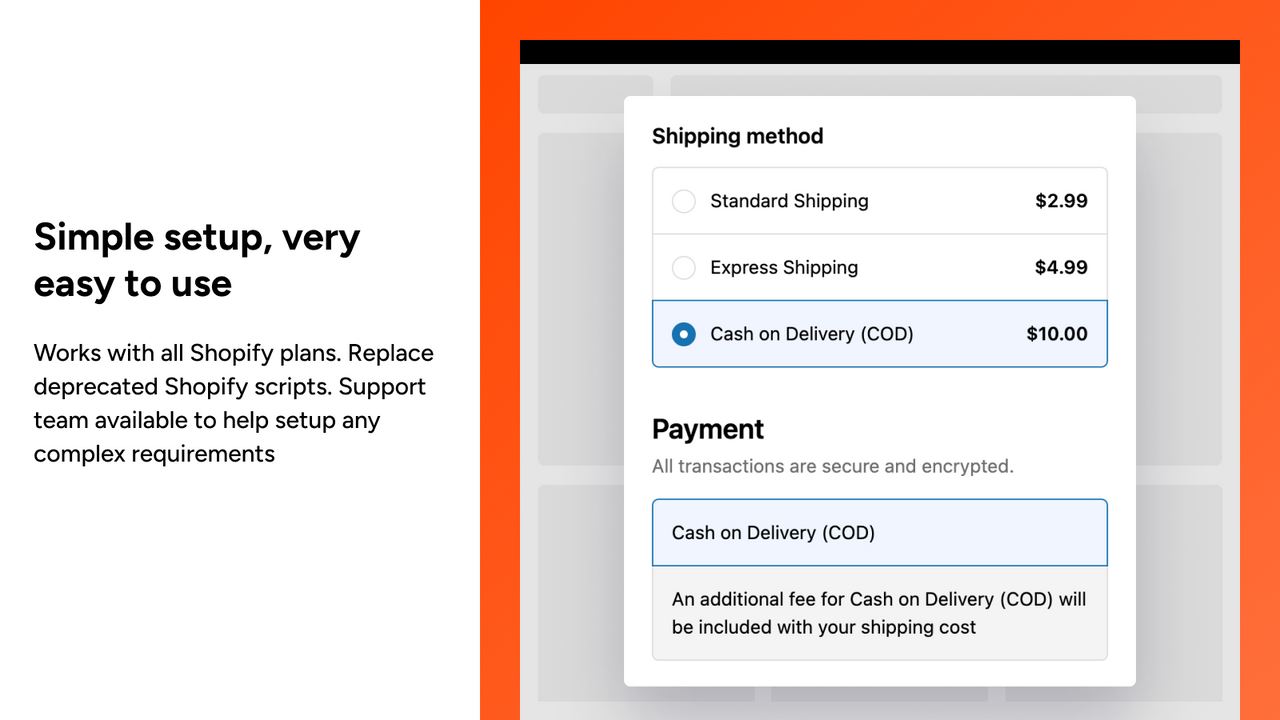Click the black top bar of the checkout mockup

(880, 52)
